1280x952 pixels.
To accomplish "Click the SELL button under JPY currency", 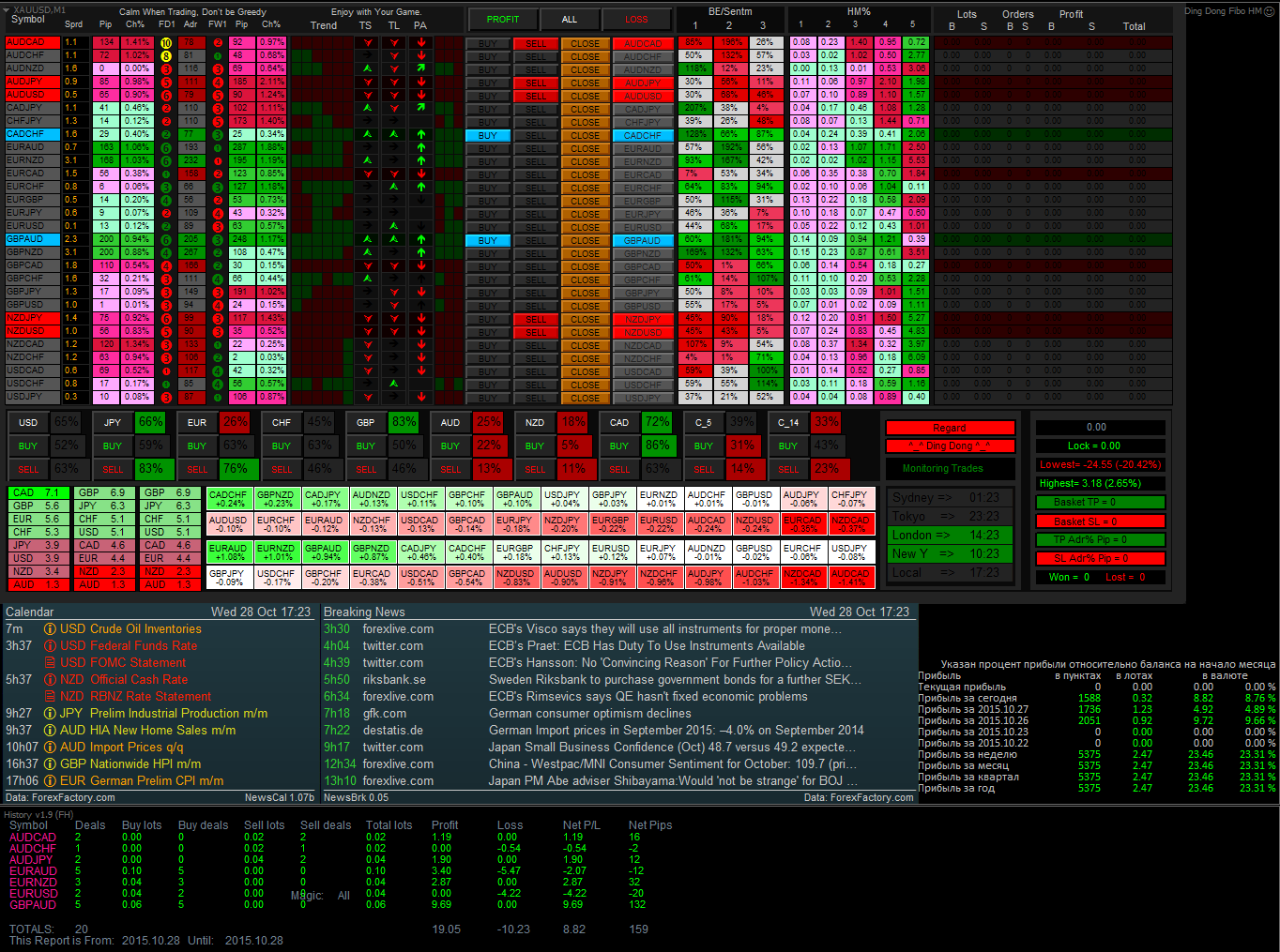I will [x=113, y=469].
